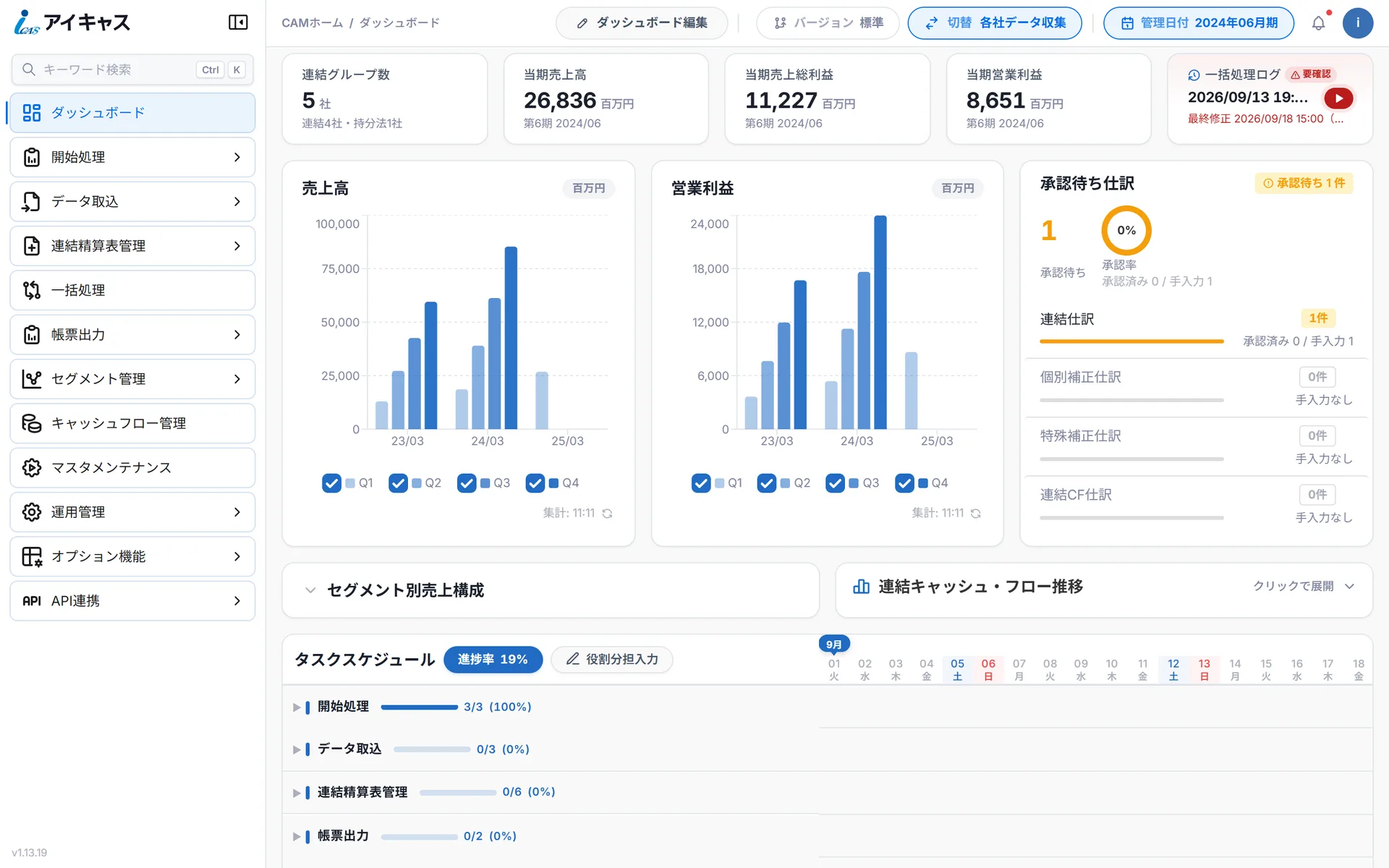Screen dimensions: 1389x868
Task: Open the マスタメンテナンス menu item
Action: [x=132, y=467]
